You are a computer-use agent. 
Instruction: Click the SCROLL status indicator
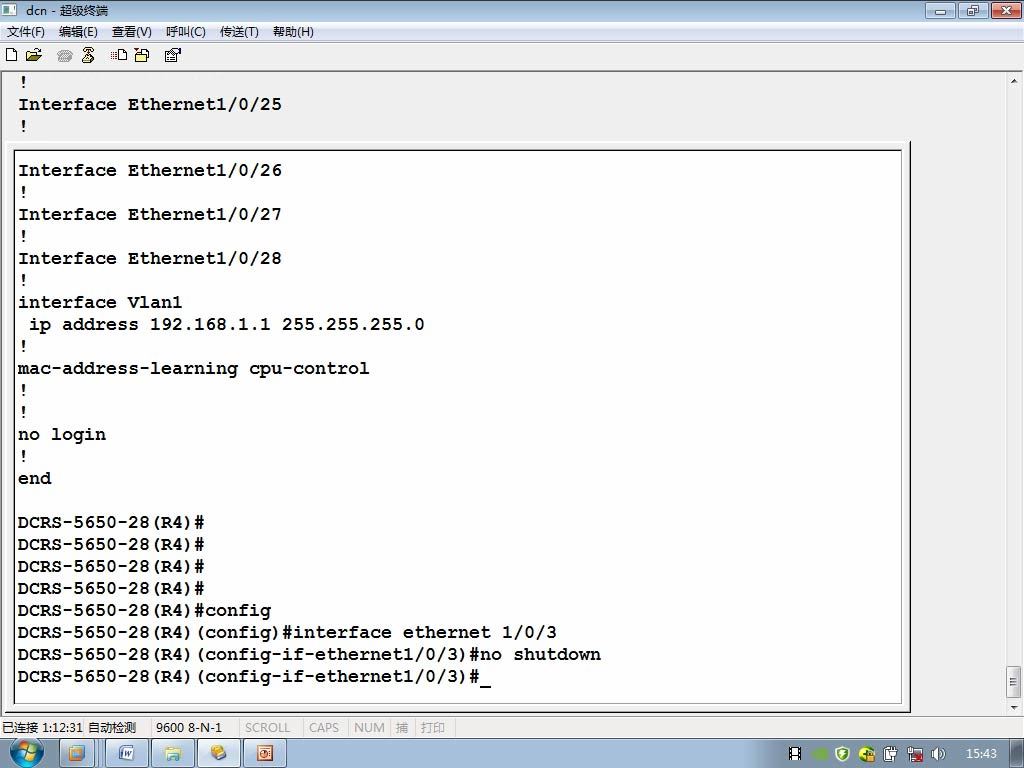[267, 728]
